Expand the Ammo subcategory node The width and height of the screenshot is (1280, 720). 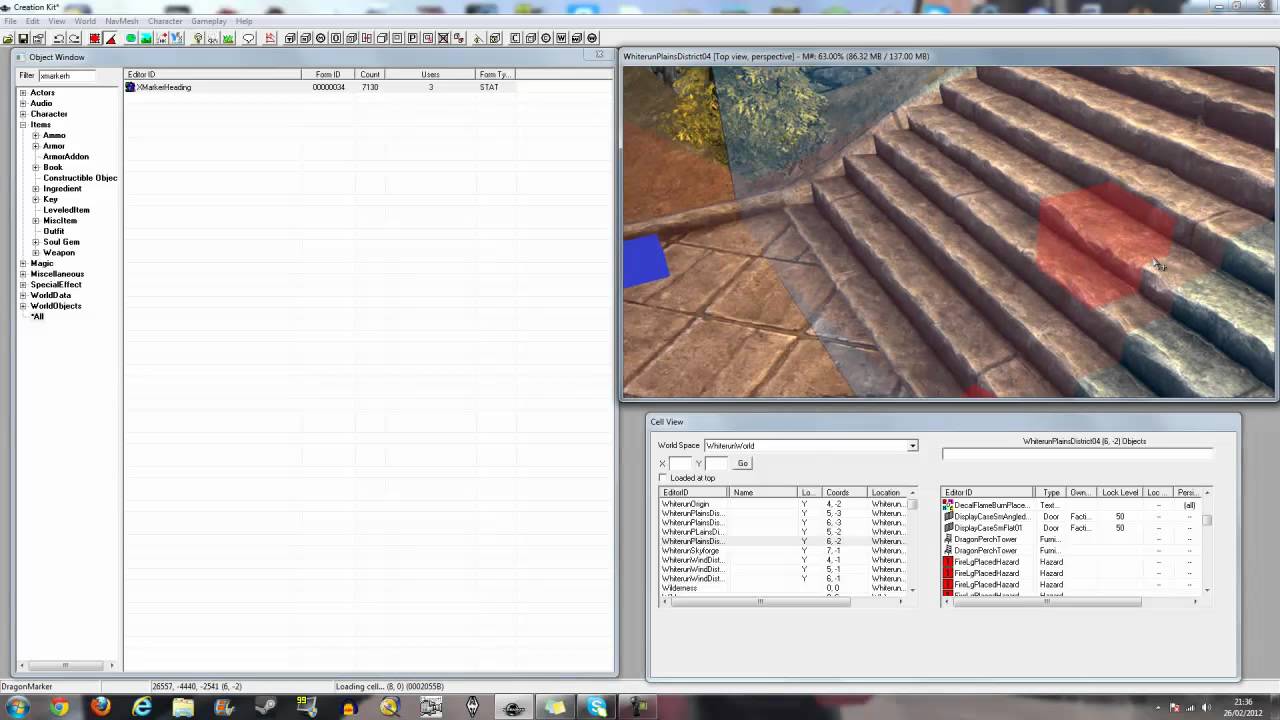36,135
